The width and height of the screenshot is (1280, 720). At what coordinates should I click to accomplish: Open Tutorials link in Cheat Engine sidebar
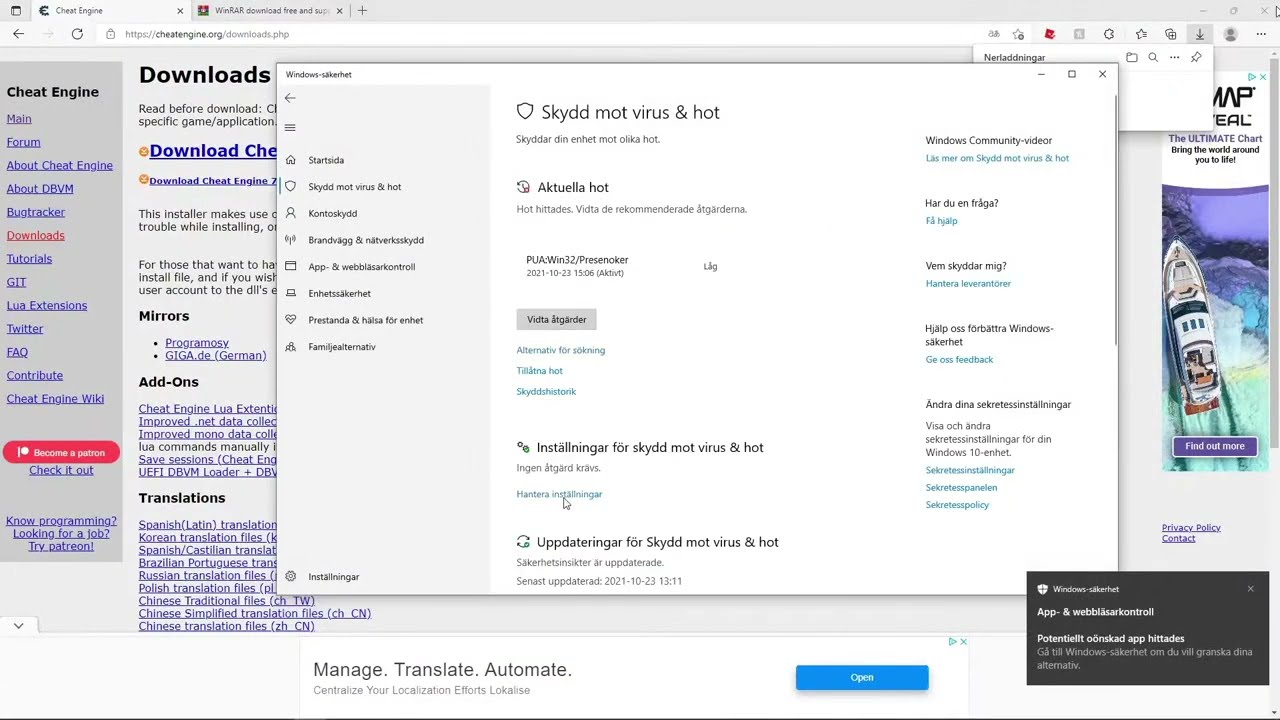click(29, 259)
